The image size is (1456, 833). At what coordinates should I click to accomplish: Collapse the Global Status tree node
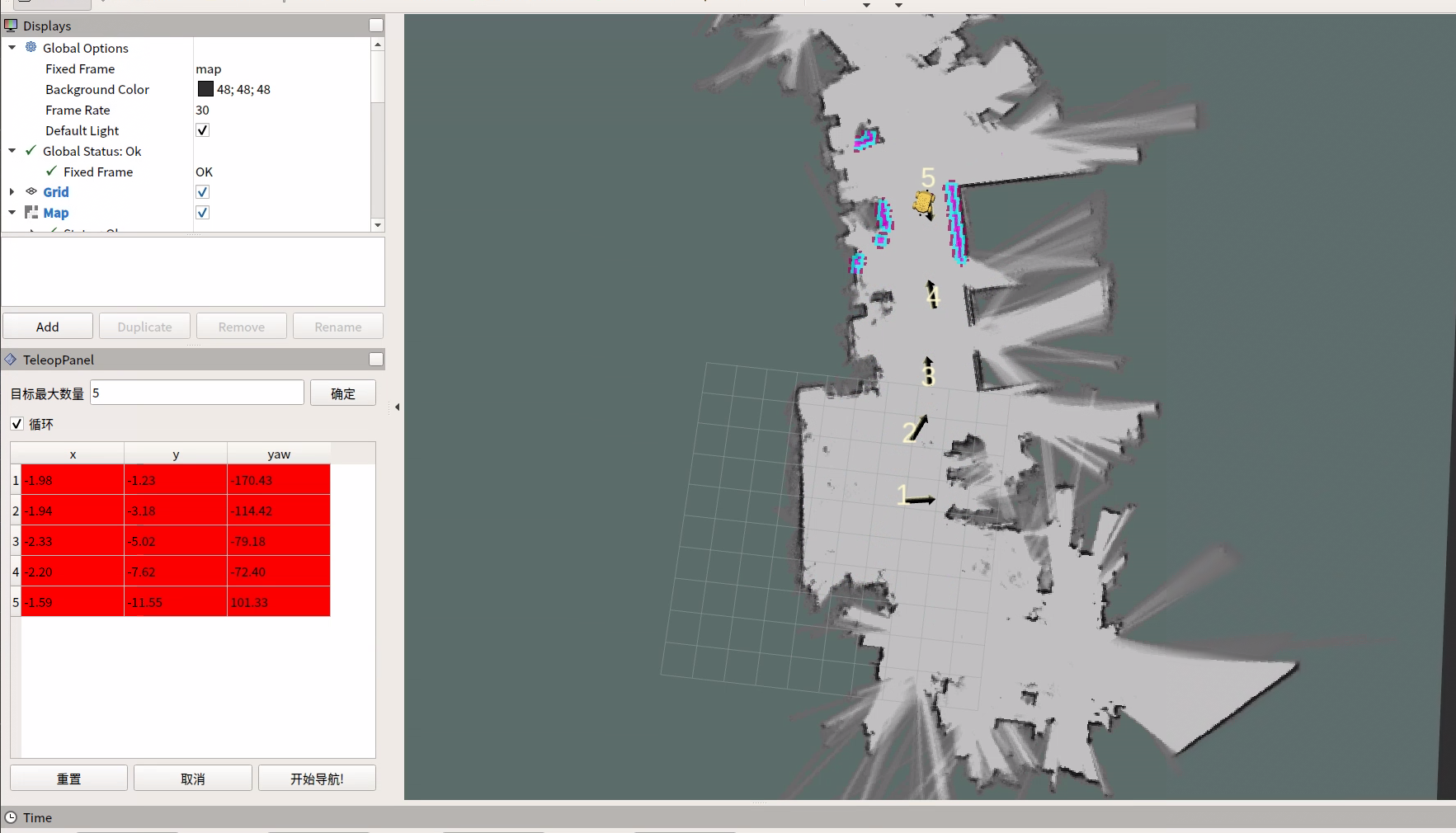(x=12, y=151)
